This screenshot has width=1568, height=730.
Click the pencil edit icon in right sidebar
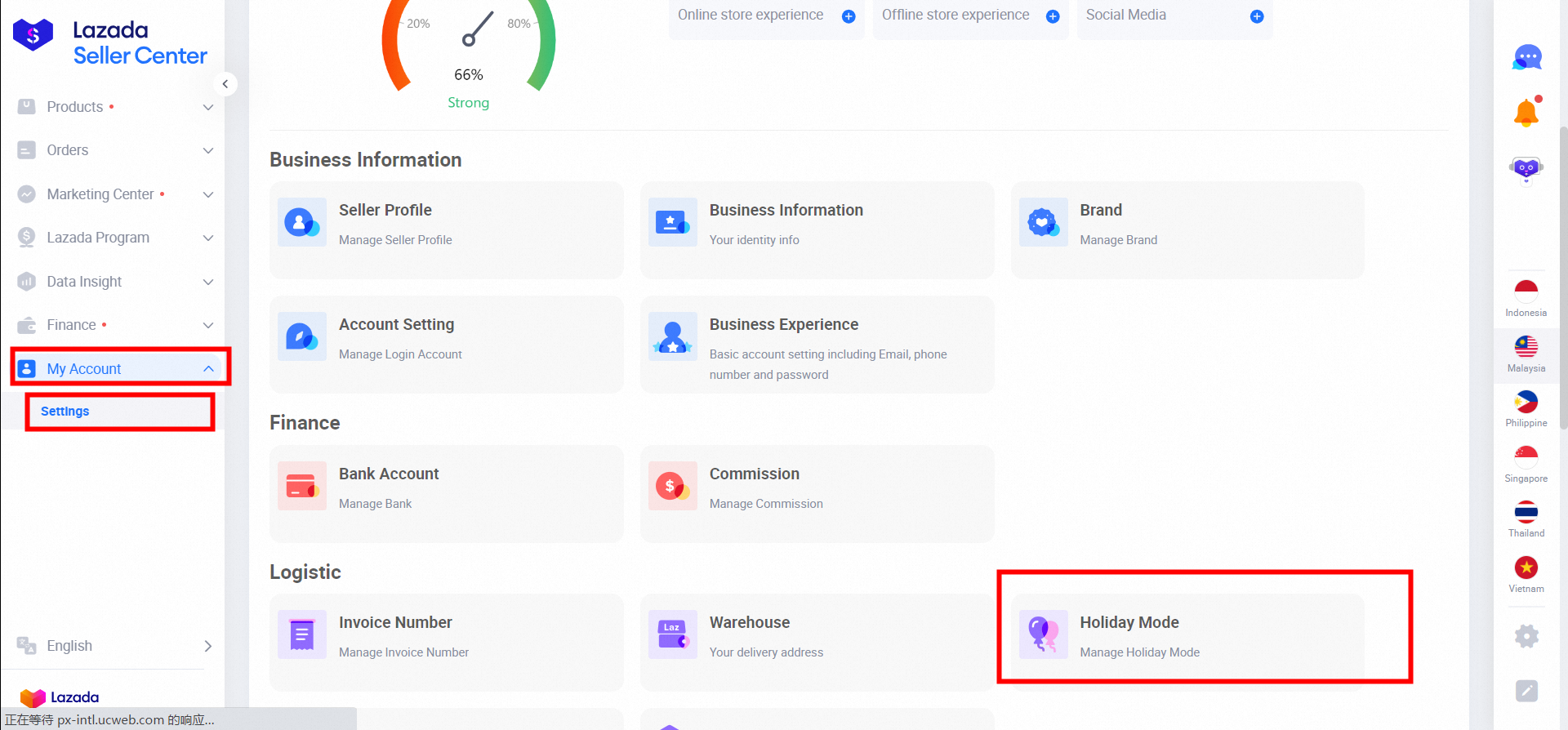1526,691
